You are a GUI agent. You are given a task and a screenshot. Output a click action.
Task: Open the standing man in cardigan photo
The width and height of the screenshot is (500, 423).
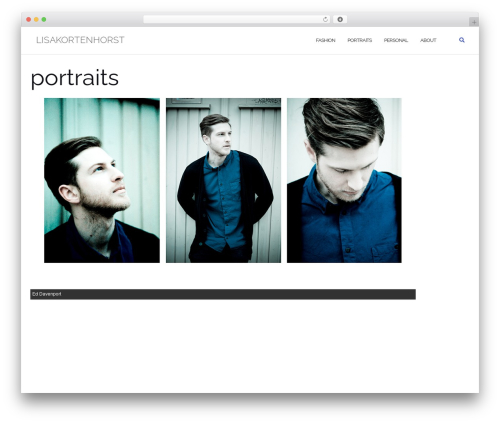tap(223, 180)
